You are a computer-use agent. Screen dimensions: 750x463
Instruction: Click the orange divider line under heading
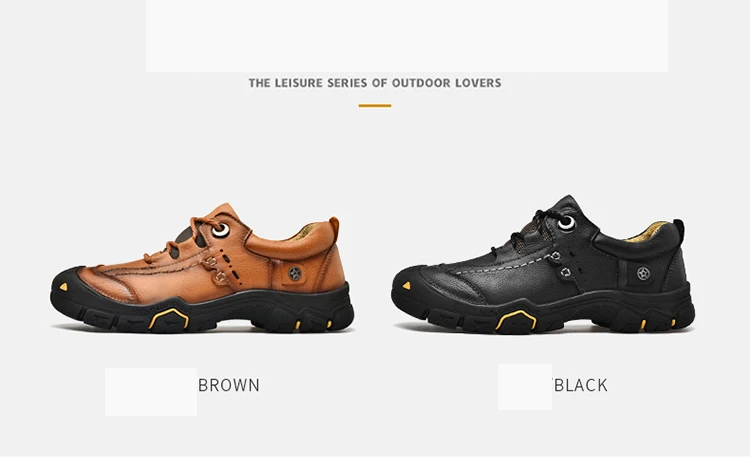pos(375,106)
